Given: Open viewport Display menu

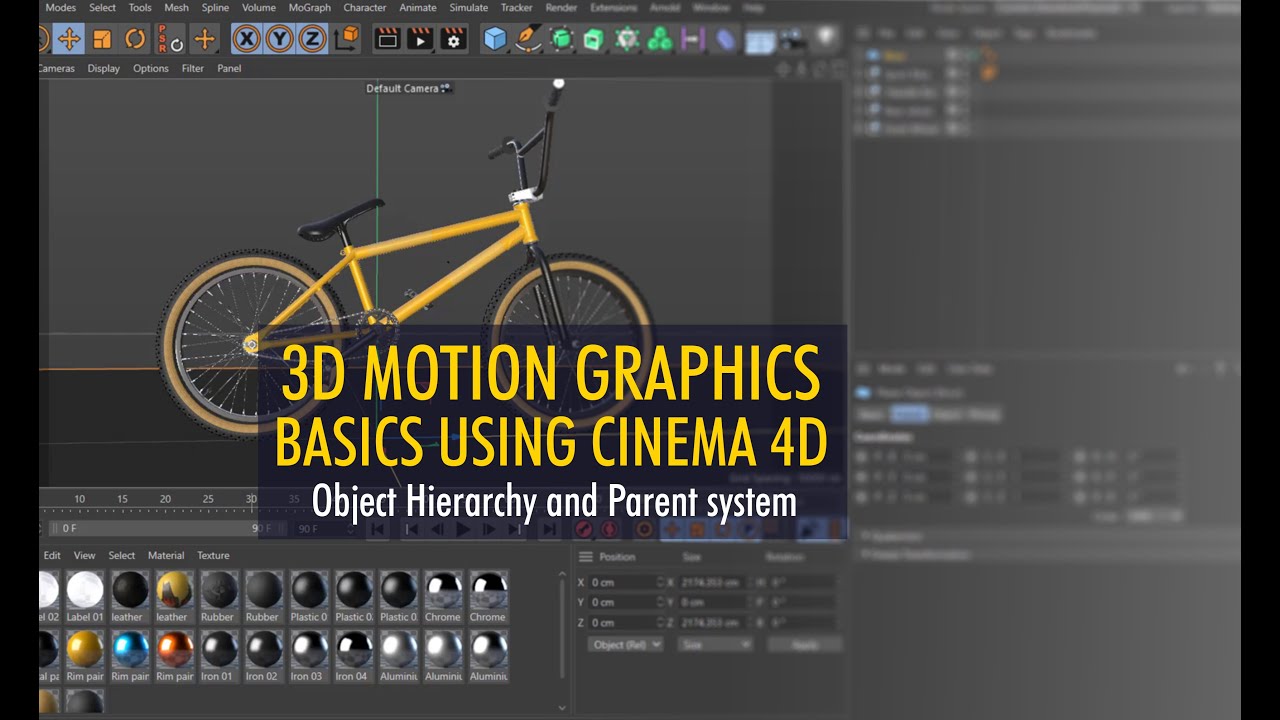Looking at the screenshot, I should [103, 69].
